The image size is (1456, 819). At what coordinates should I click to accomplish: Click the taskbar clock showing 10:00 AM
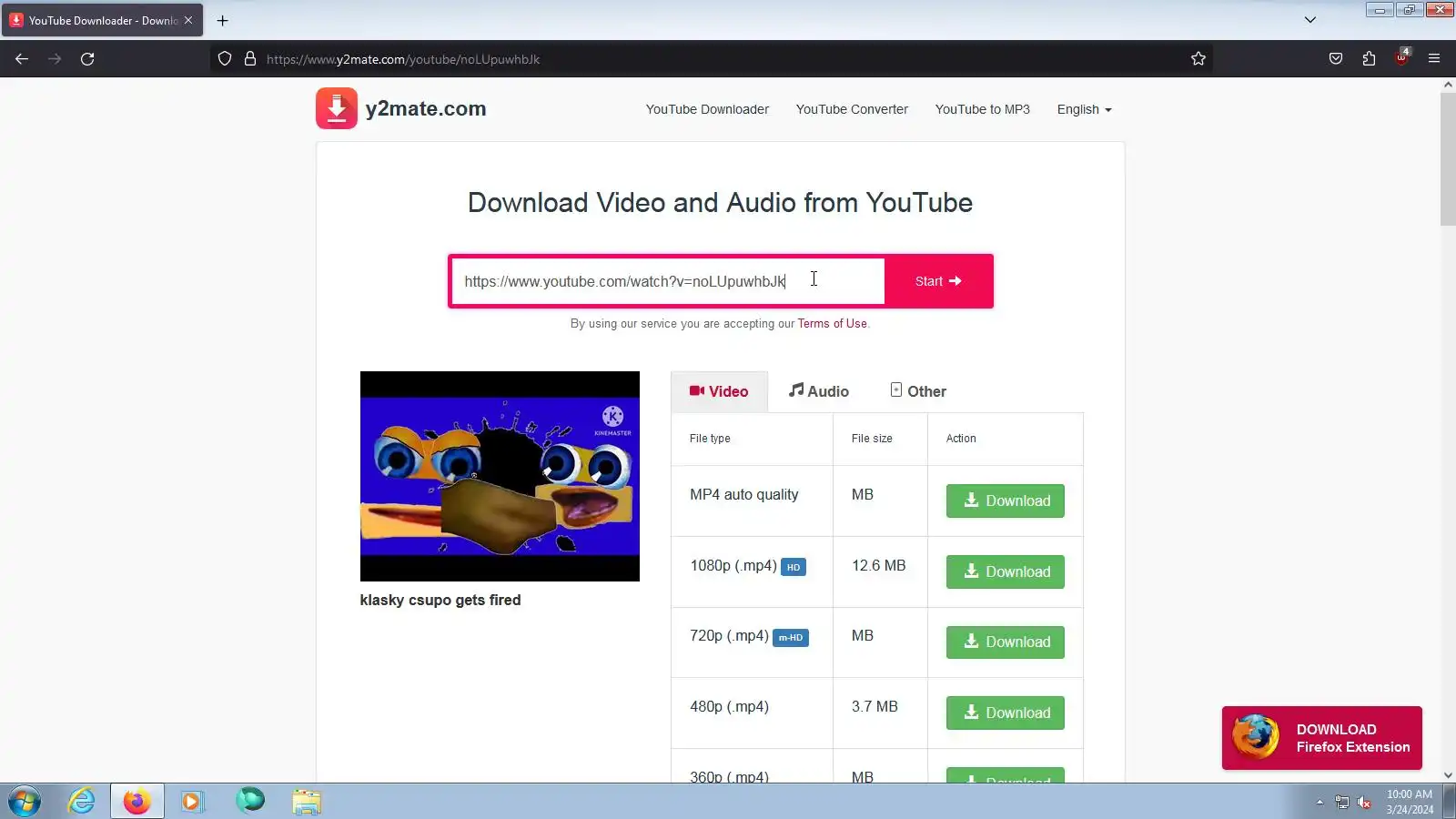pos(1410,802)
